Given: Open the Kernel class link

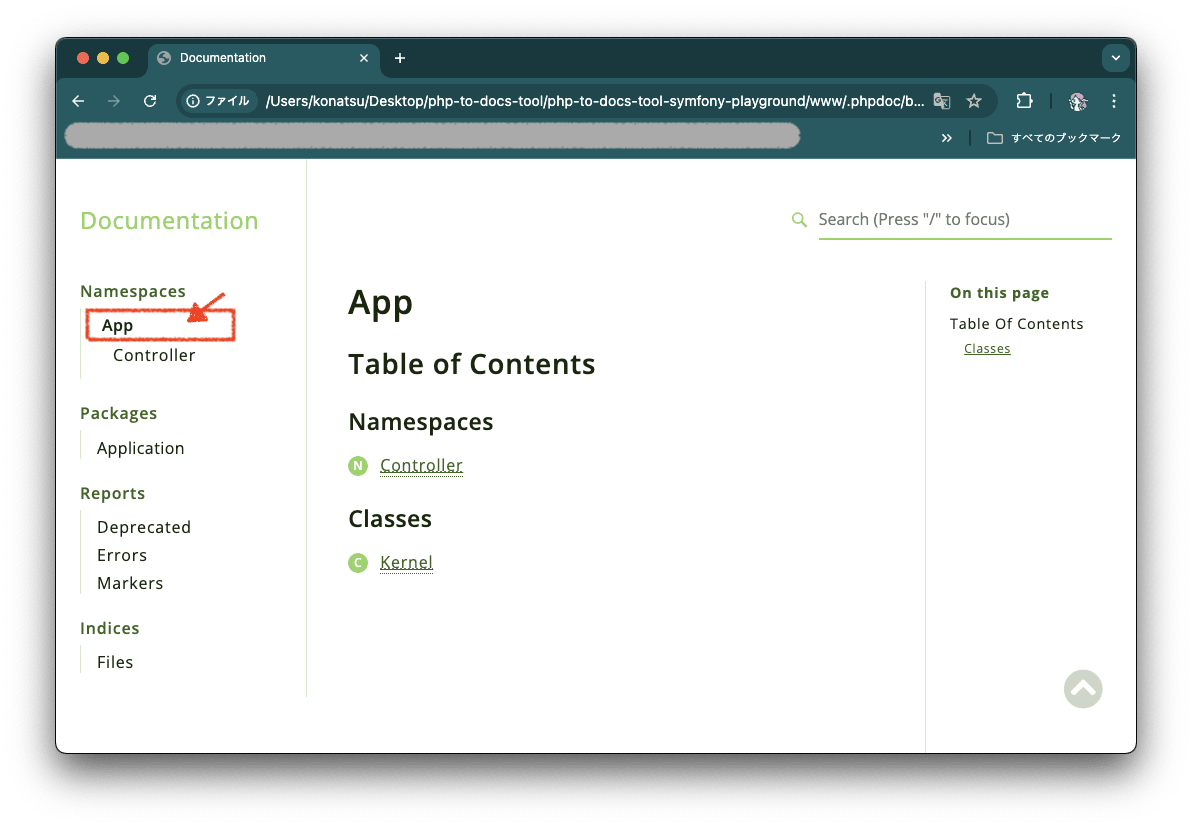Looking at the screenshot, I should coord(406,562).
